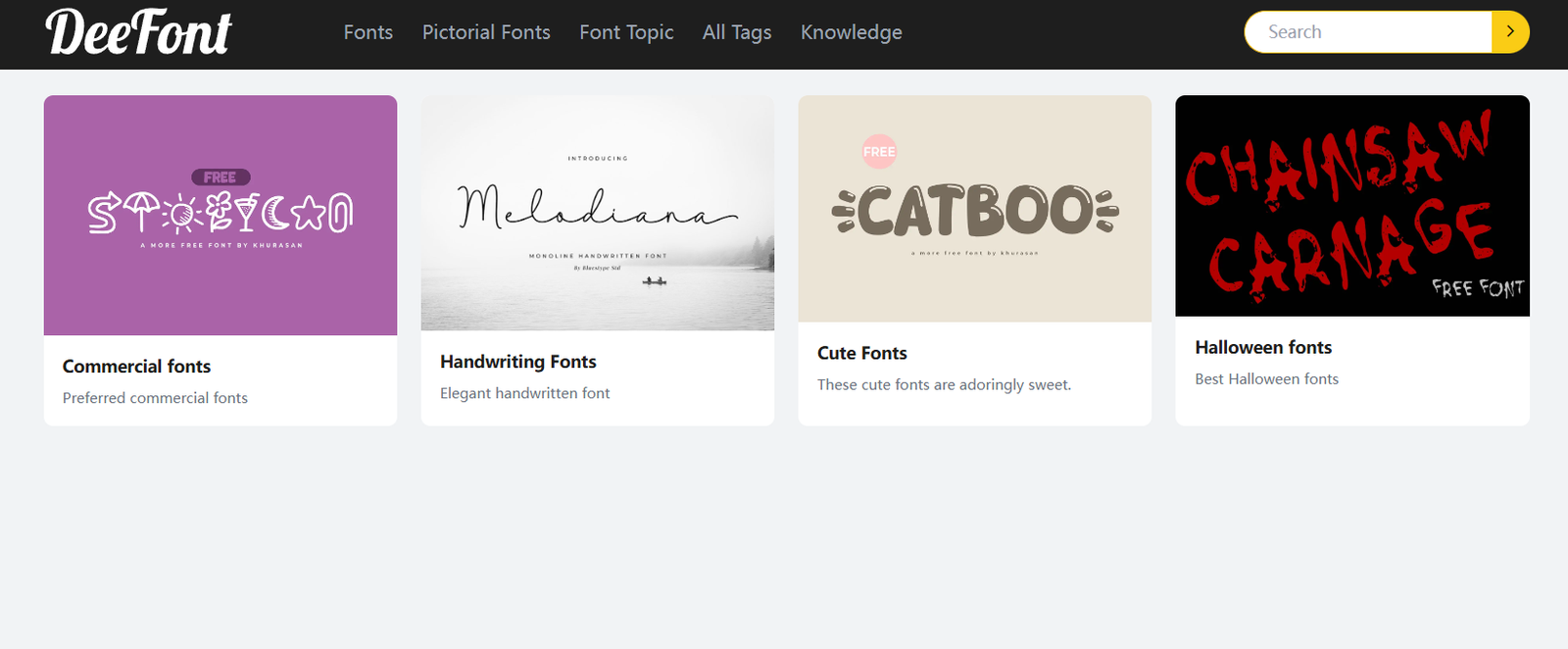Click the DeeFont logo

point(138,32)
